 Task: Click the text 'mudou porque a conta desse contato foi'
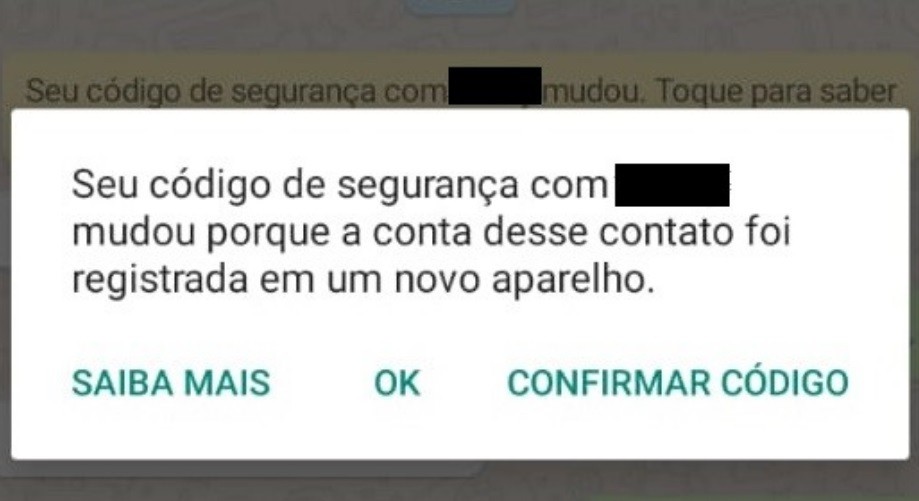coord(431,233)
